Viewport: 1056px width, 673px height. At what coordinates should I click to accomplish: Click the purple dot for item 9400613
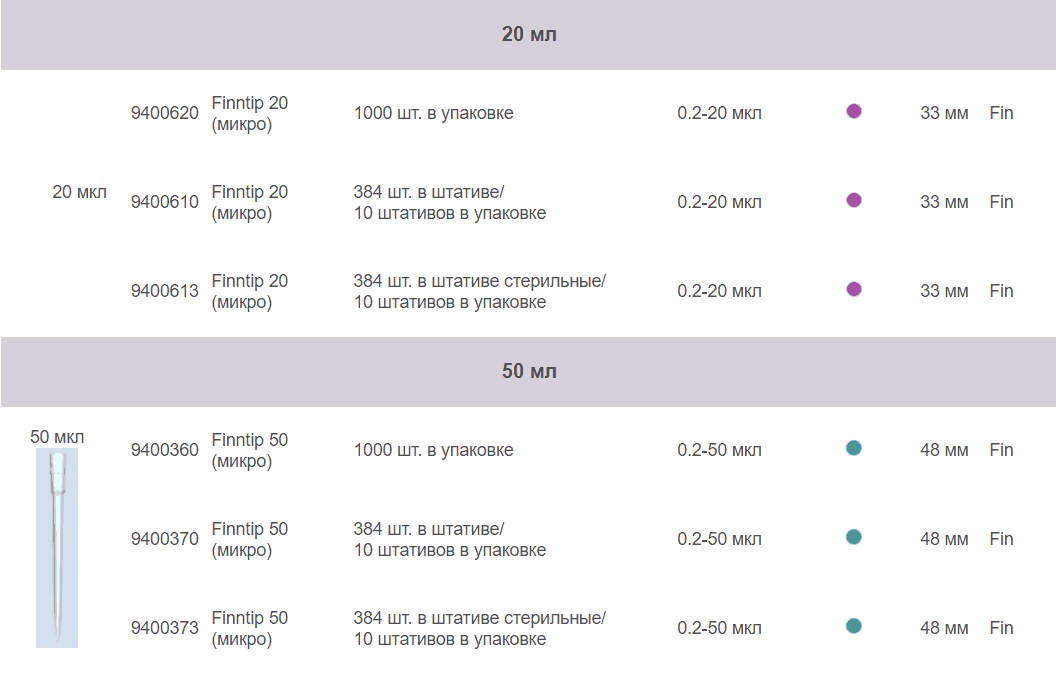pyautogui.click(x=854, y=289)
